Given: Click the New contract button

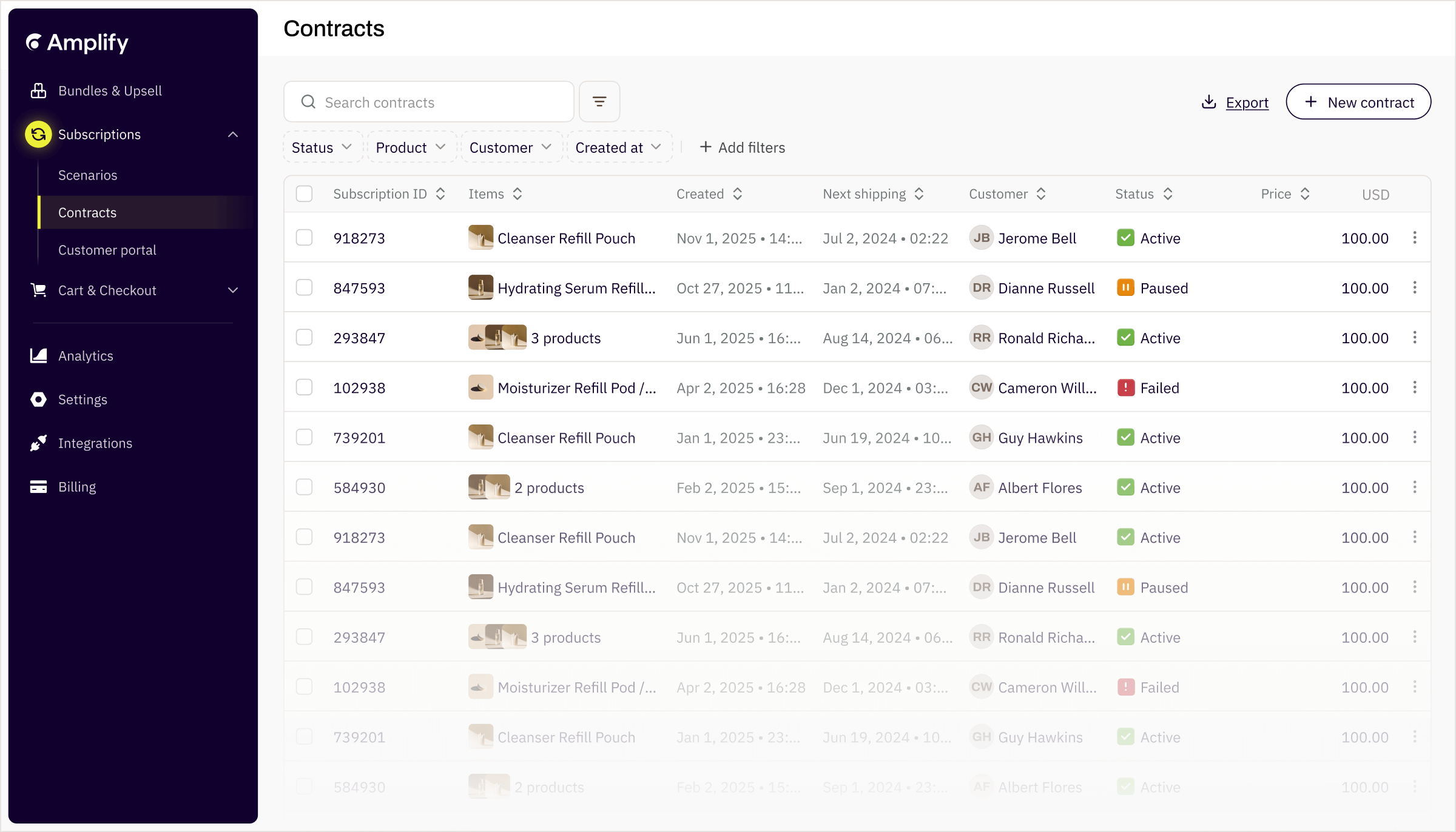Looking at the screenshot, I should pos(1358,102).
